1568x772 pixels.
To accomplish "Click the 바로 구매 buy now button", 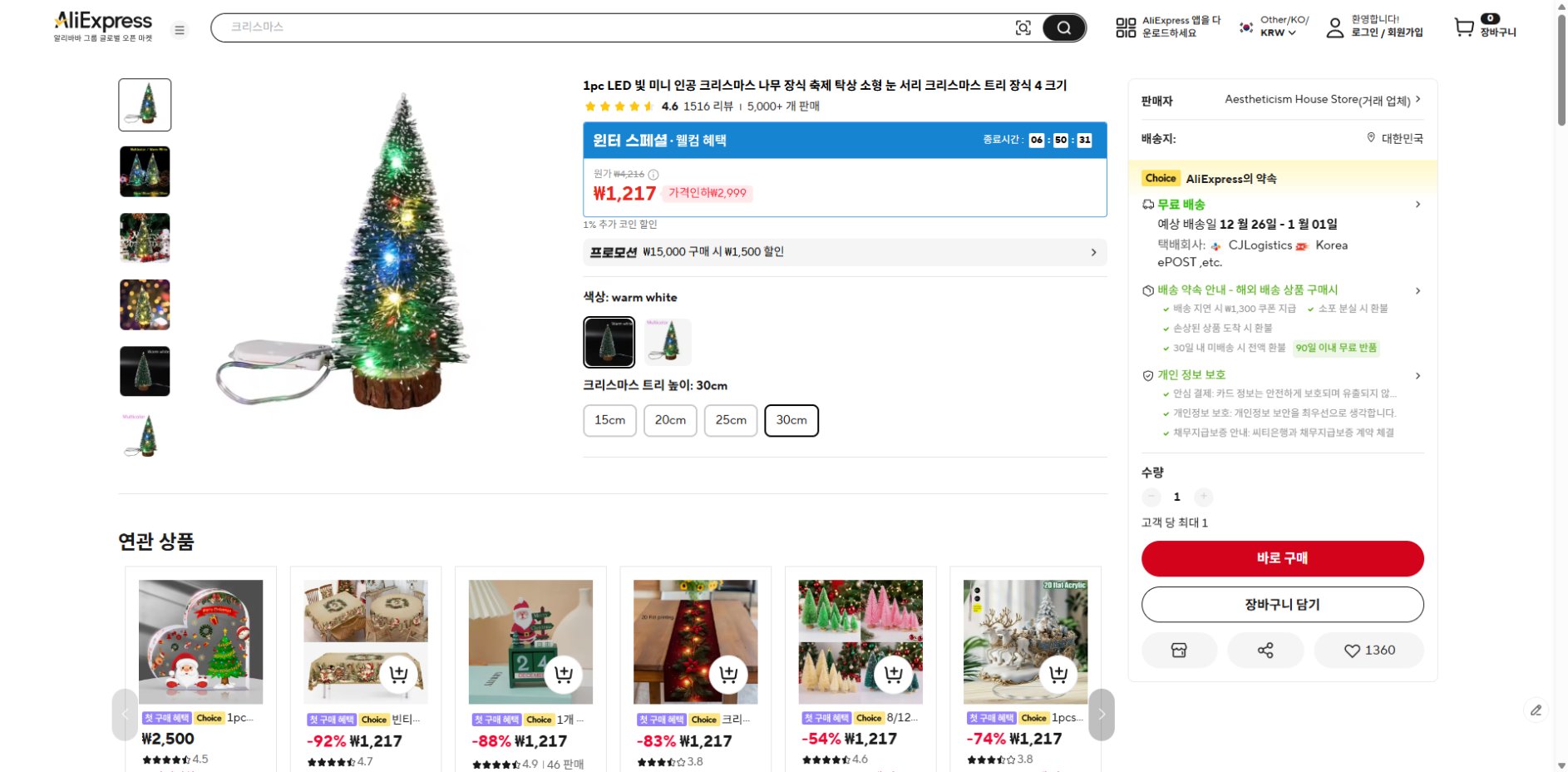I will [x=1283, y=558].
